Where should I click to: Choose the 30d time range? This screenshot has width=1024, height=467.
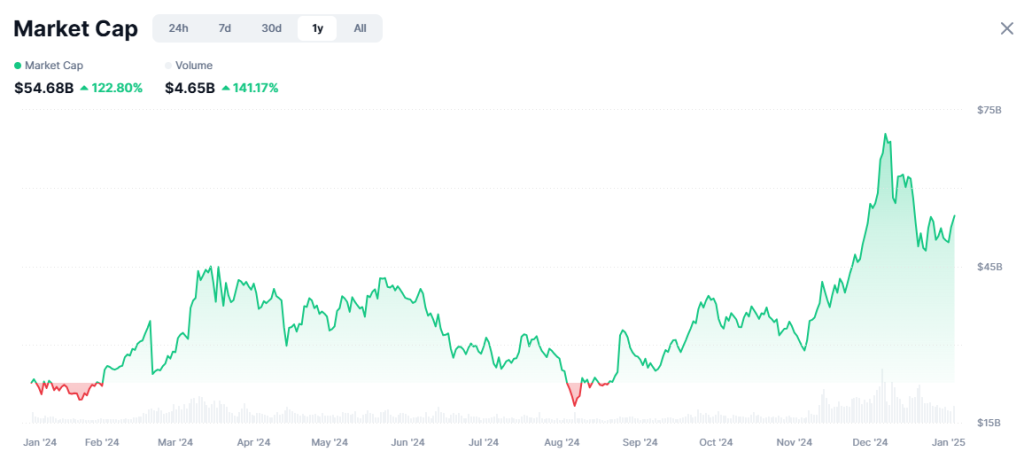[271, 29]
